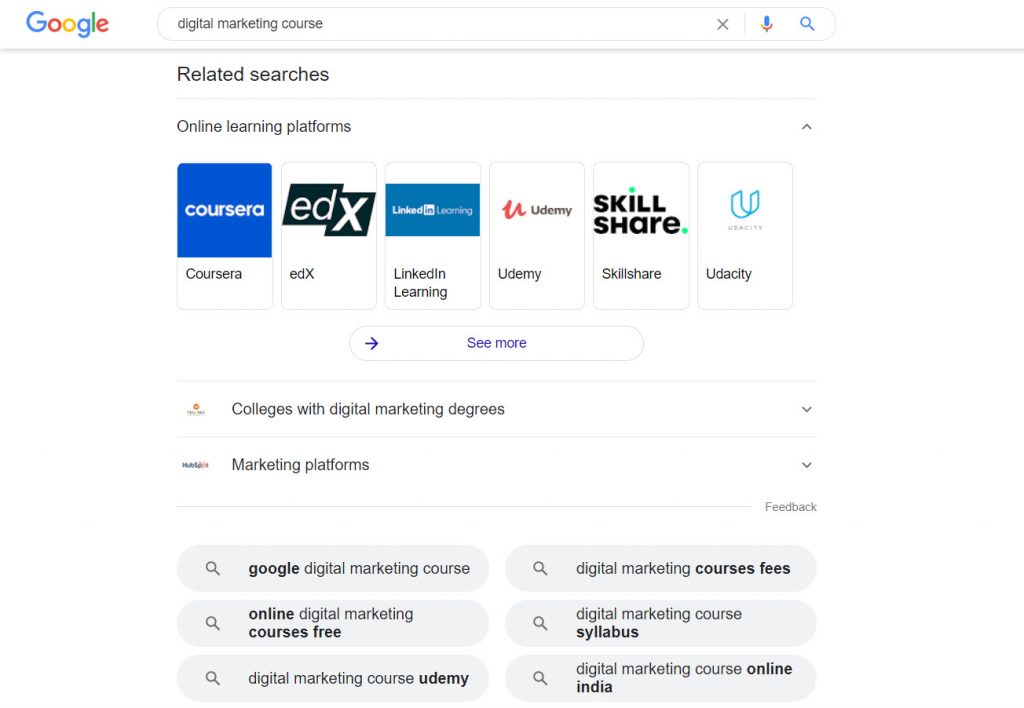
Task: Collapse the Online learning platforms section
Action: point(807,127)
